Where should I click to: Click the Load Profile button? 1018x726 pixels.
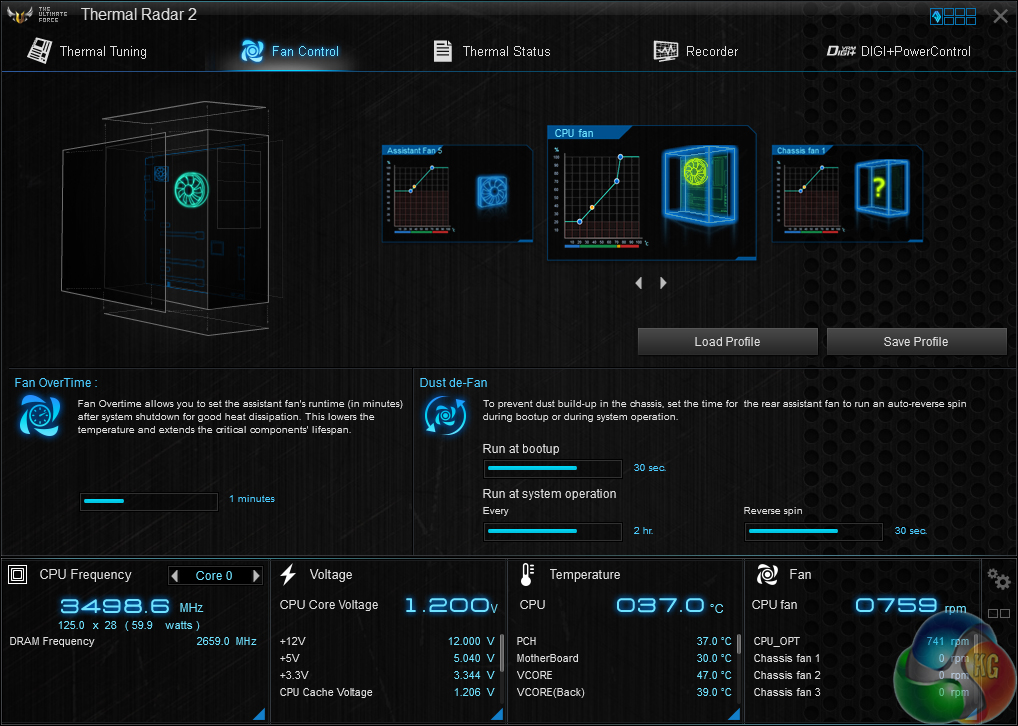727,342
